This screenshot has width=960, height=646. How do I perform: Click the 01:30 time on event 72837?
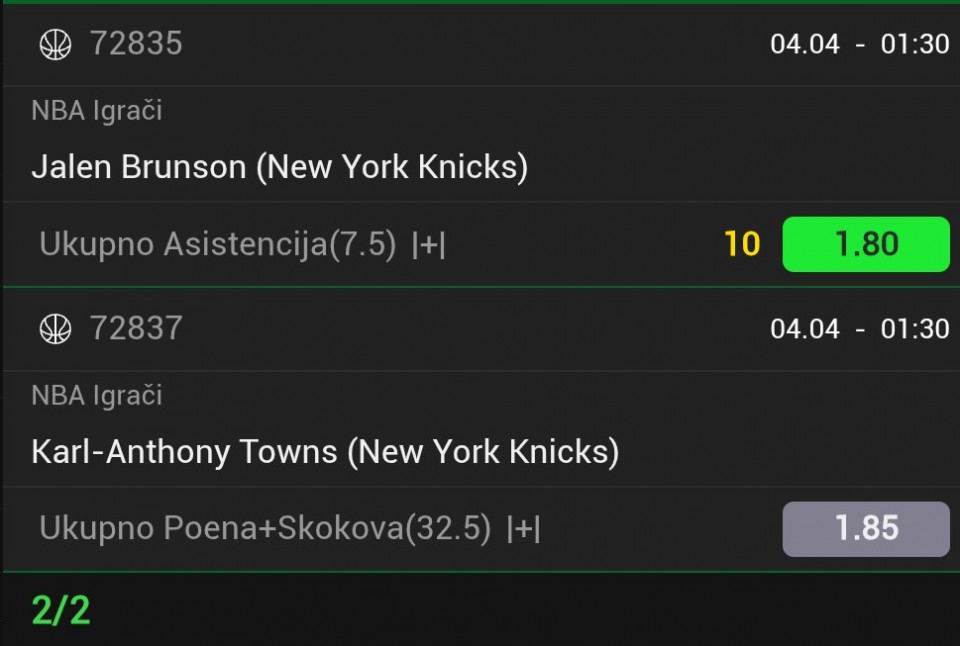click(x=914, y=328)
